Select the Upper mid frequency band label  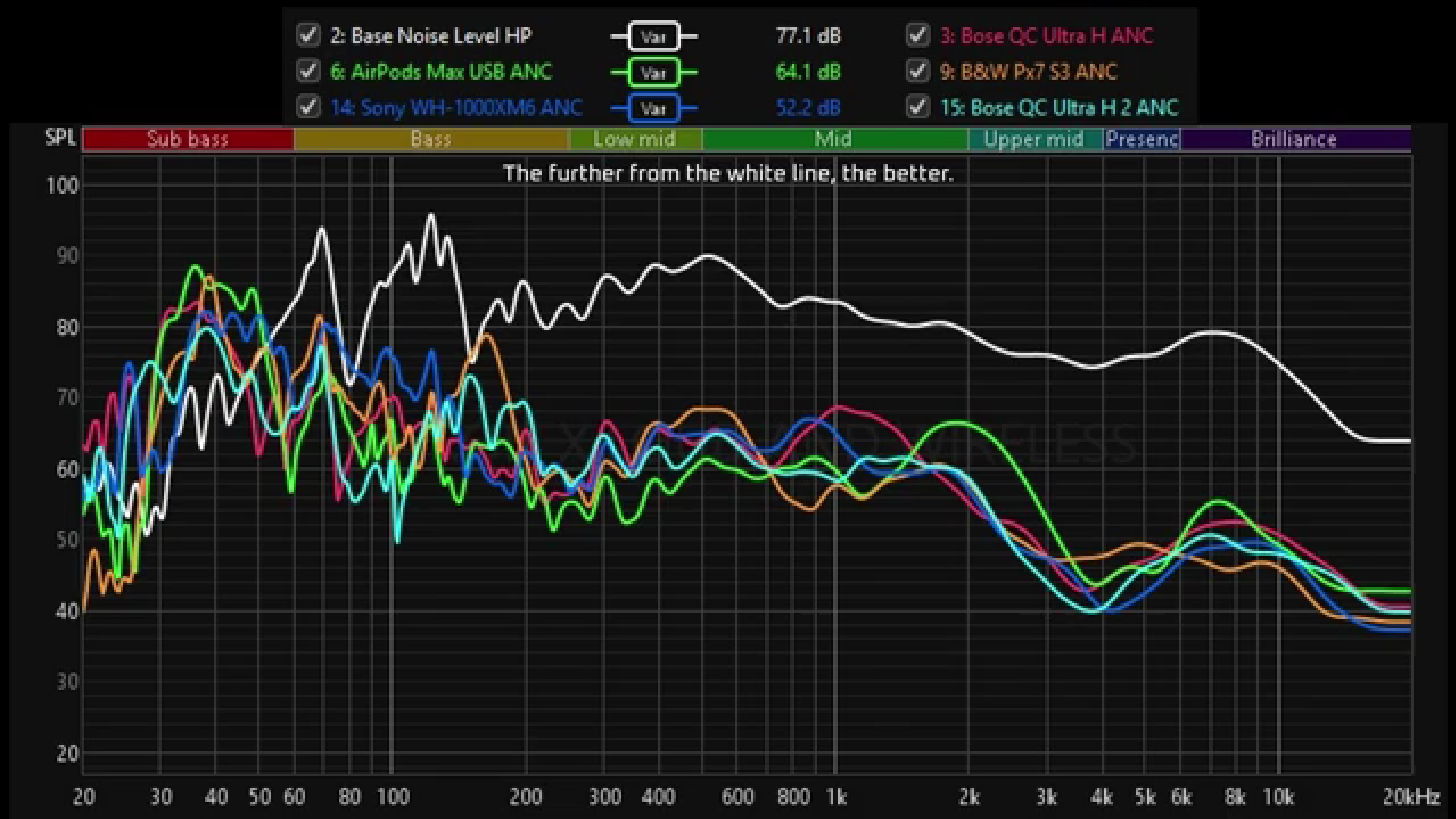point(1034,139)
